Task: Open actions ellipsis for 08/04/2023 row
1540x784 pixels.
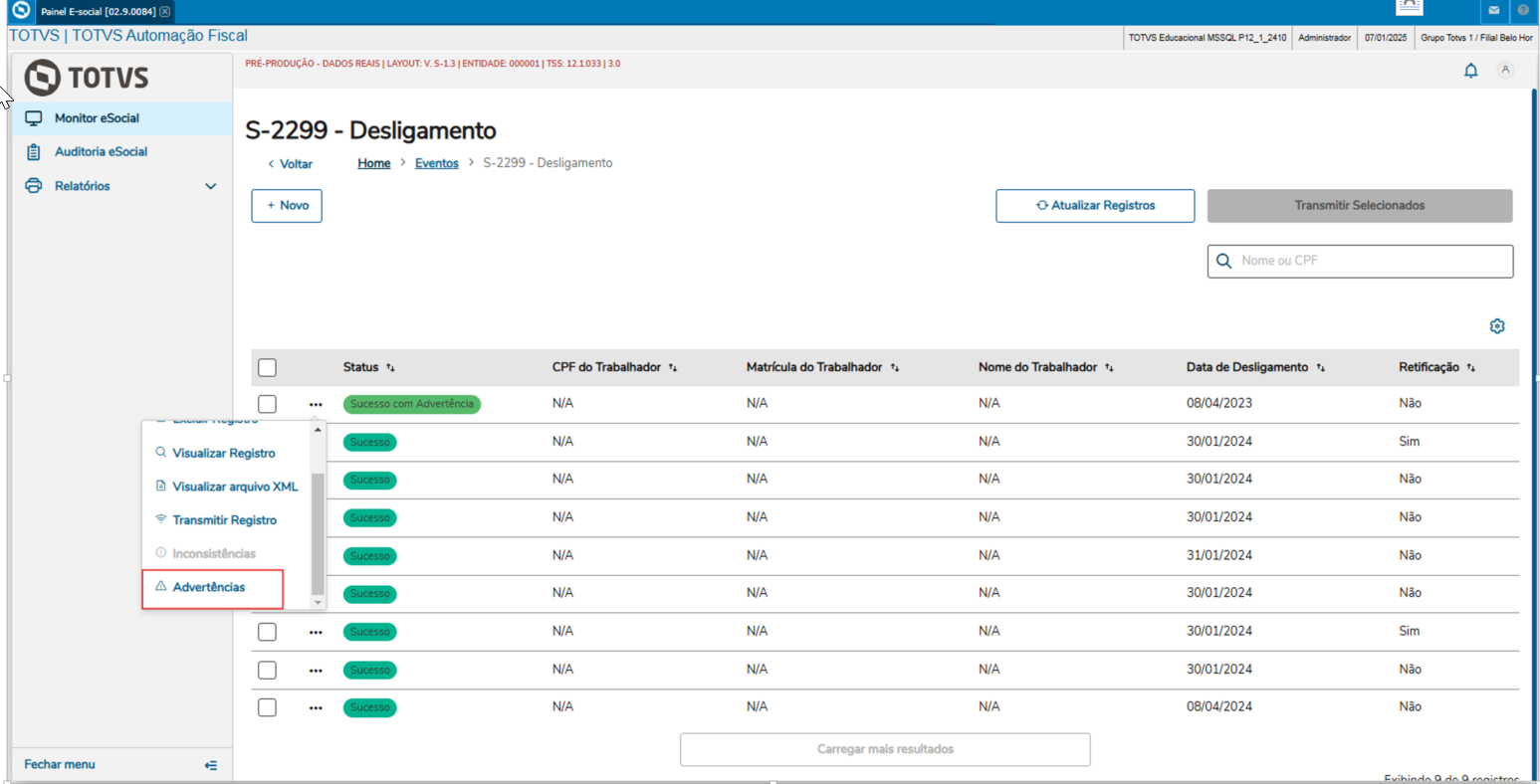Action: (x=316, y=405)
